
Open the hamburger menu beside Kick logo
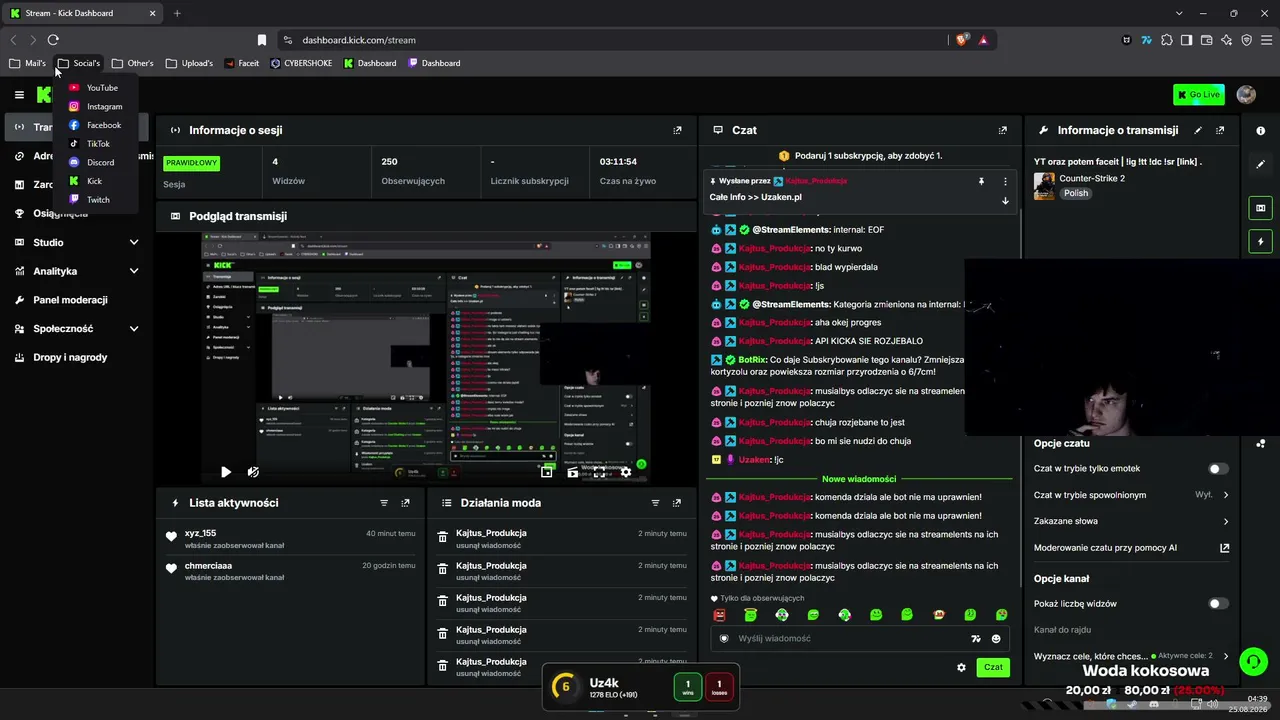pyautogui.click(x=19, y=95)
